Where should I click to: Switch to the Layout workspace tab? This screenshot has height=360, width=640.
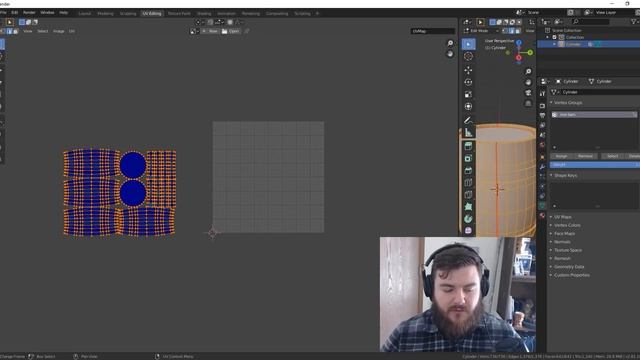point(84,13)
